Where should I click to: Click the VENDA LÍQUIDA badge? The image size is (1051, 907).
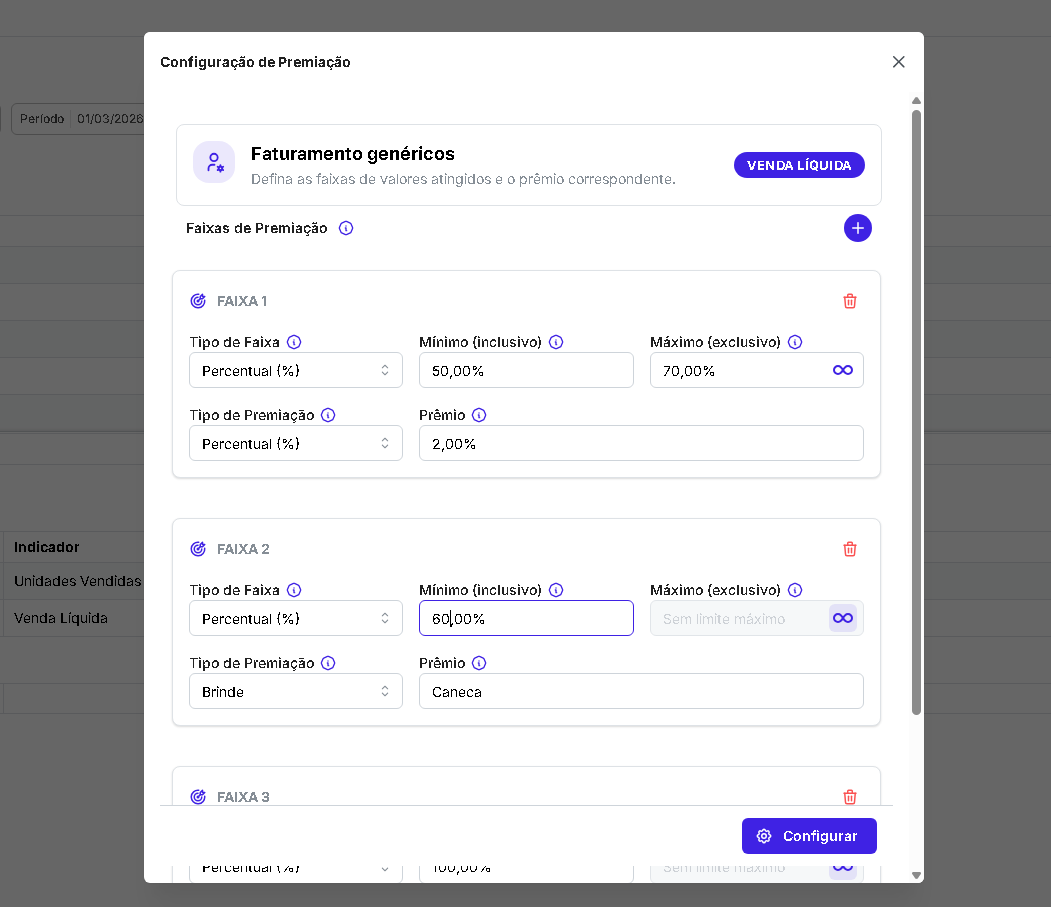click(799, 165)
